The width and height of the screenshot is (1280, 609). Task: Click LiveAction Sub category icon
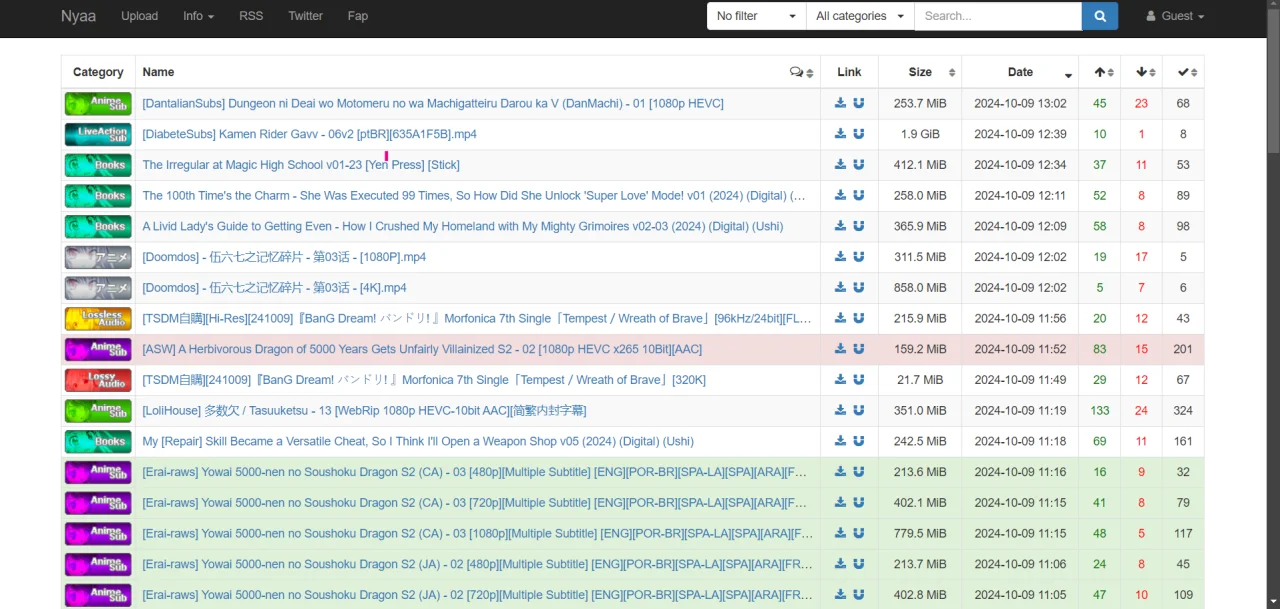click(98, 134)
